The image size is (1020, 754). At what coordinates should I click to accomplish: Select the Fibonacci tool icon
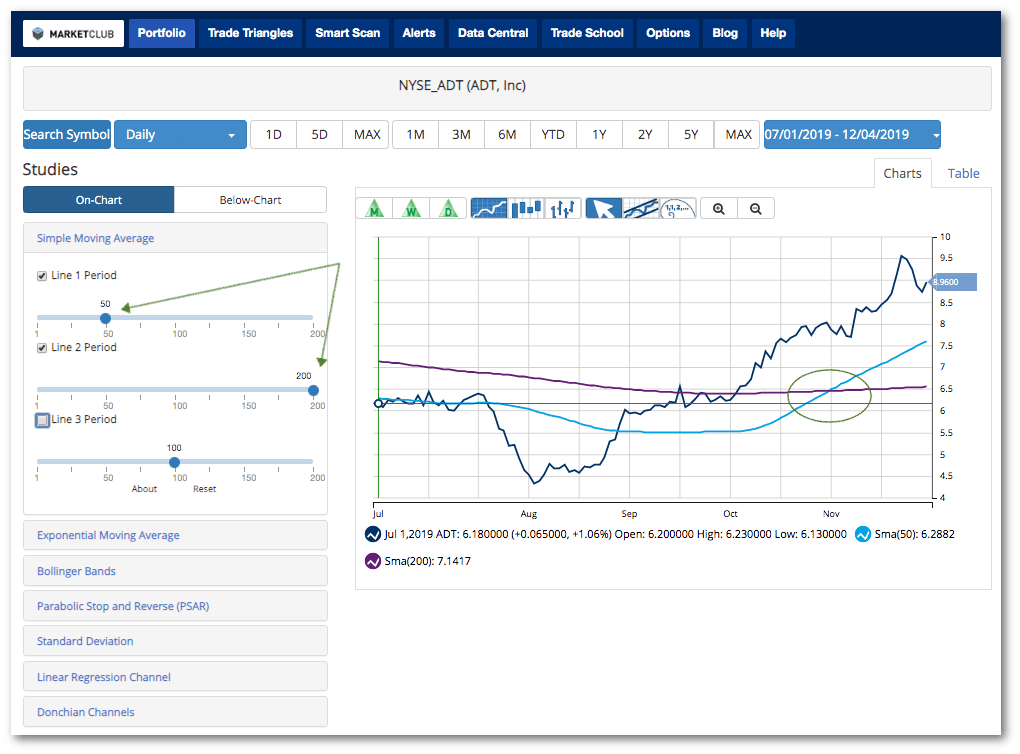tap(678, 209)
